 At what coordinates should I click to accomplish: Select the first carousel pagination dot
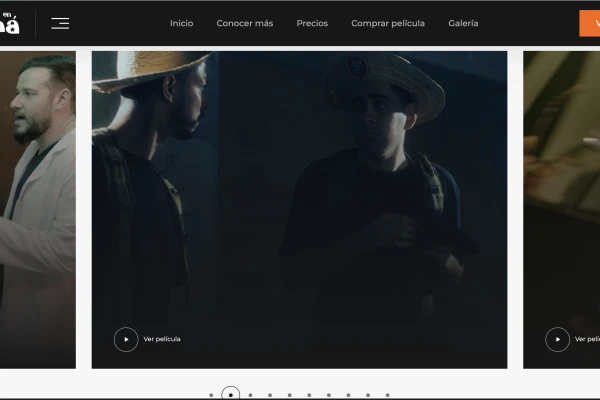coord(211,395)
